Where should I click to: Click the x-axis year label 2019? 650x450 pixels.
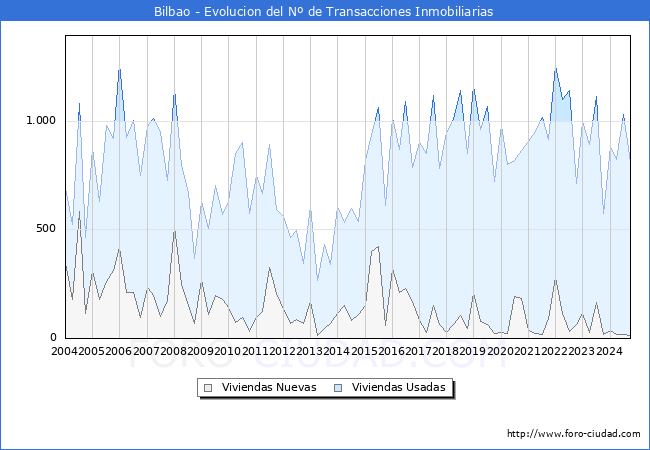473,351
